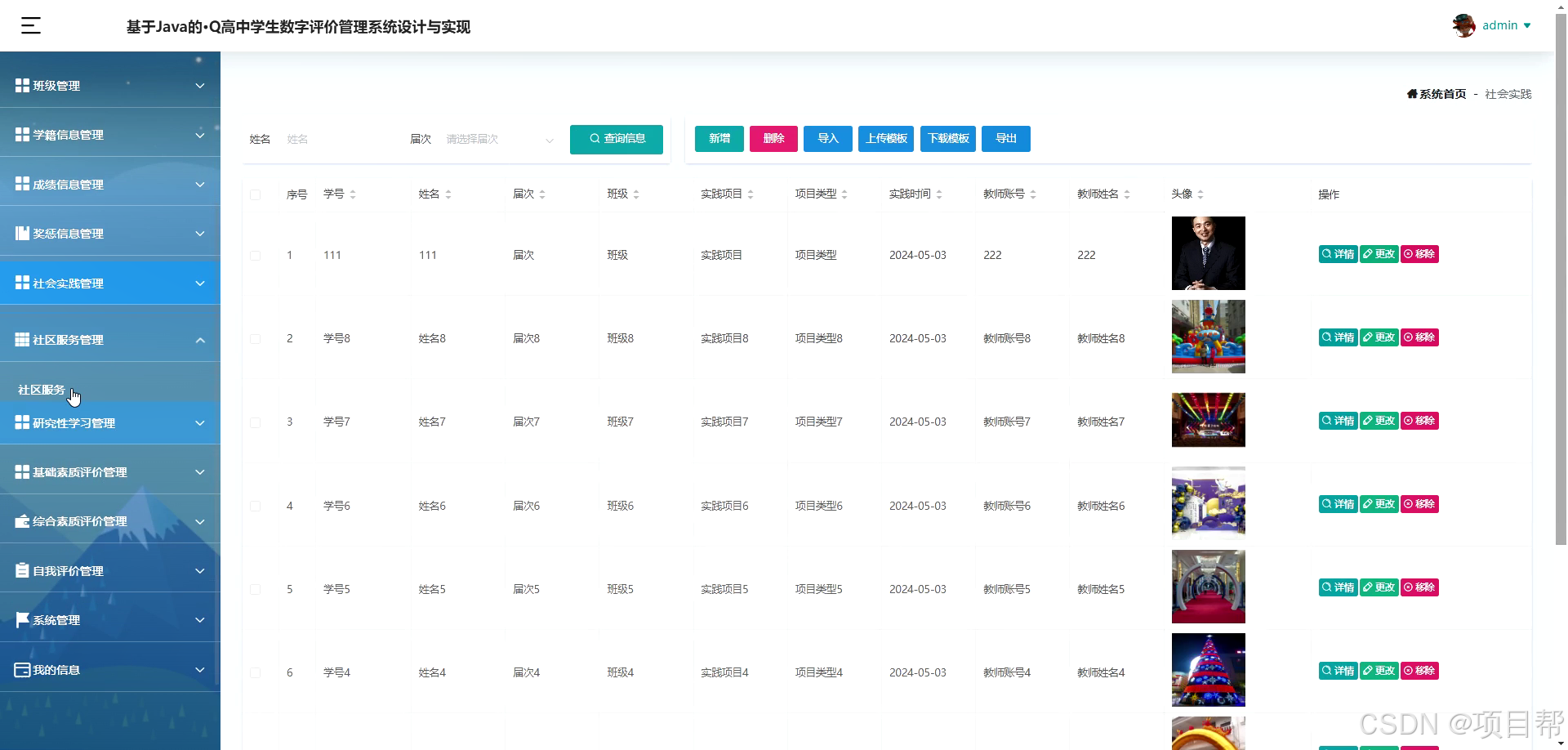The width and height of the screenshot is (1568, 750).
Task: Click the 我的信息 card icon
Action: tap(22, 670)
